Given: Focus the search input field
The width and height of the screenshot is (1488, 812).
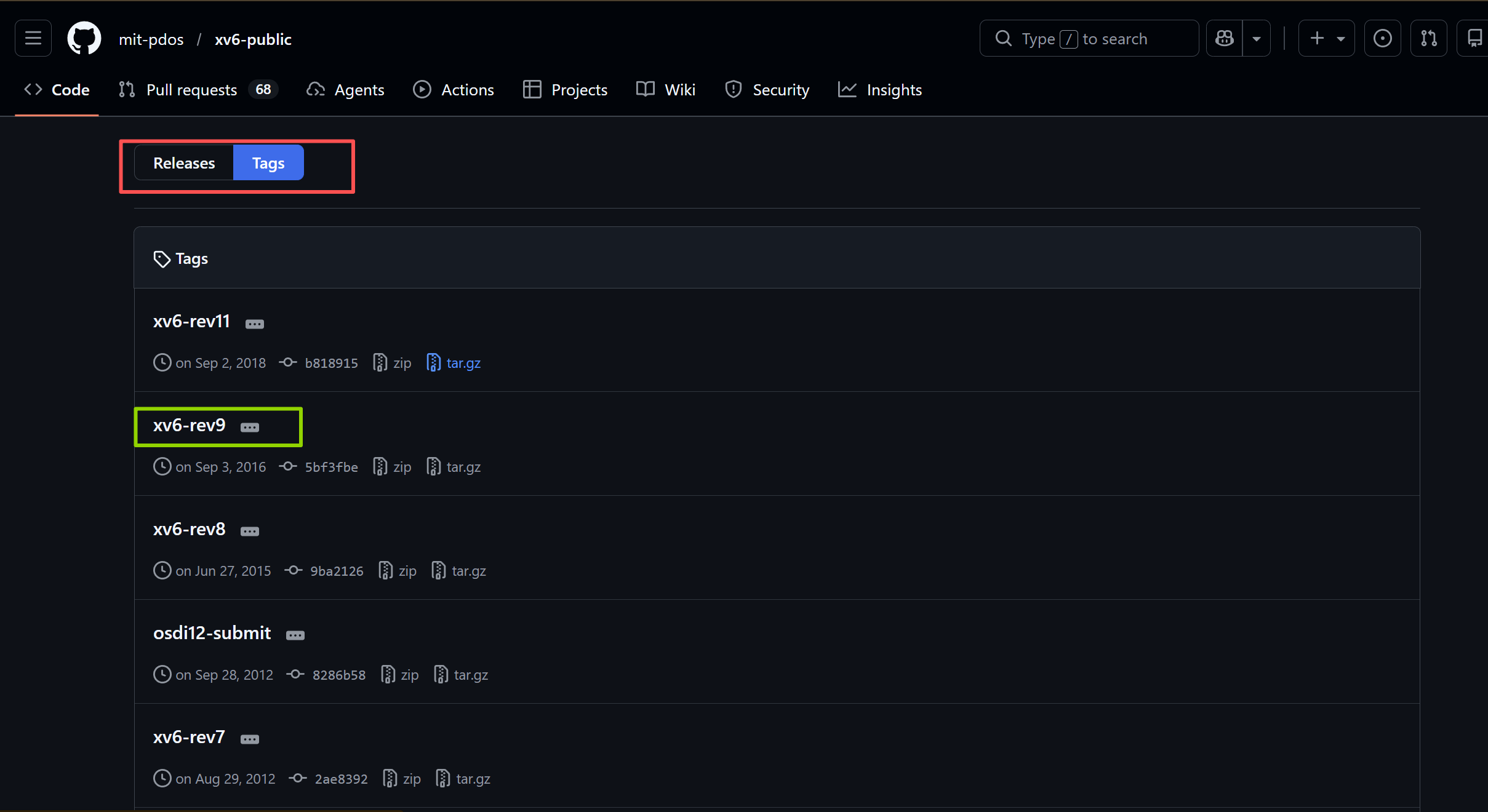Looking at the screenshot, I should [1089, 39].
